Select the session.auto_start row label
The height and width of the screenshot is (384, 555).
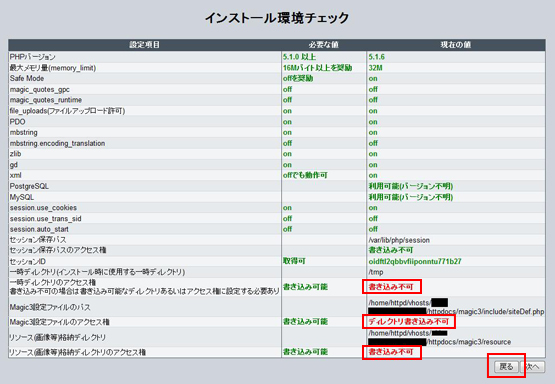39,229
